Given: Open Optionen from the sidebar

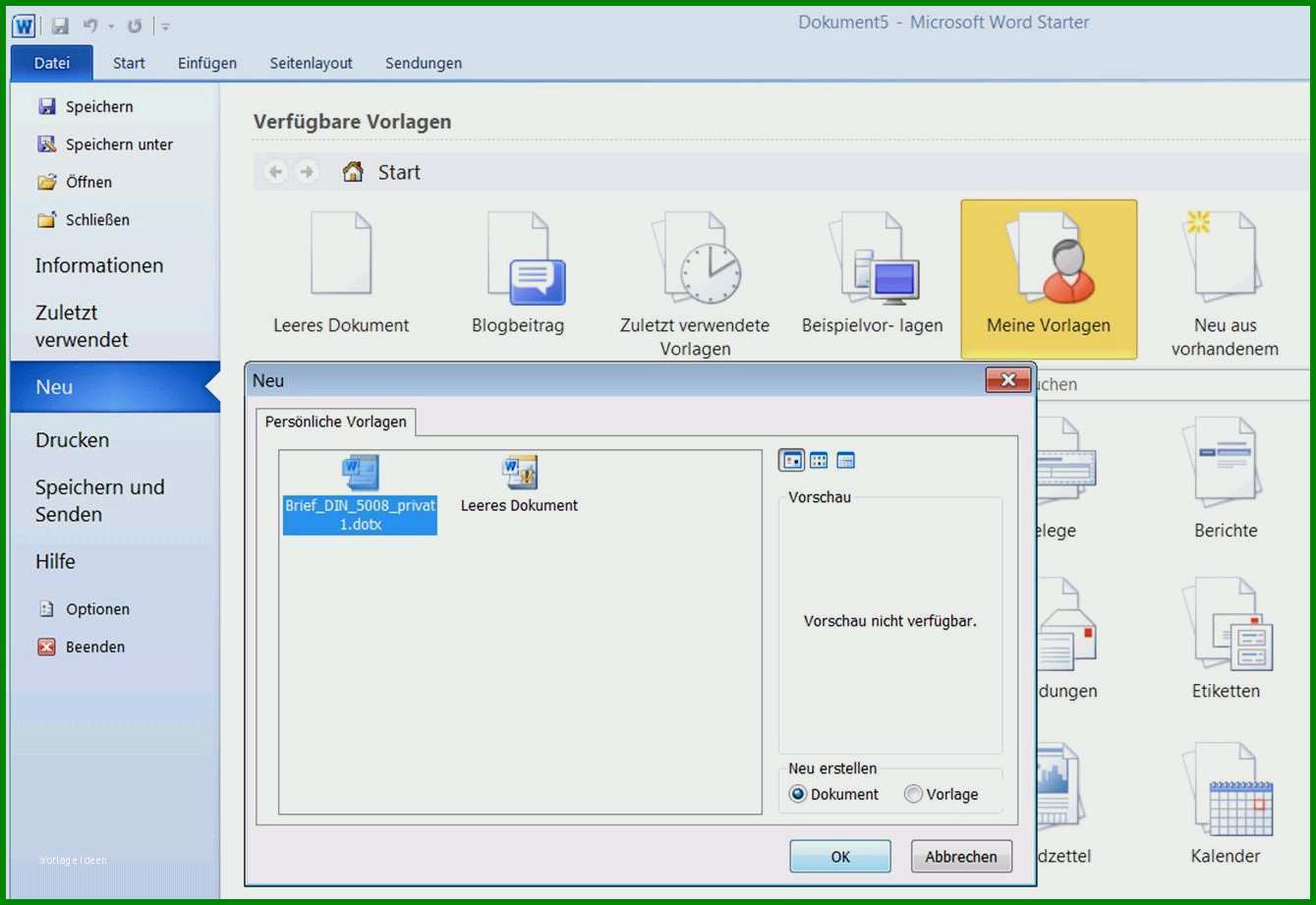Looking at the screenshot, I should [x=84, y=609].
